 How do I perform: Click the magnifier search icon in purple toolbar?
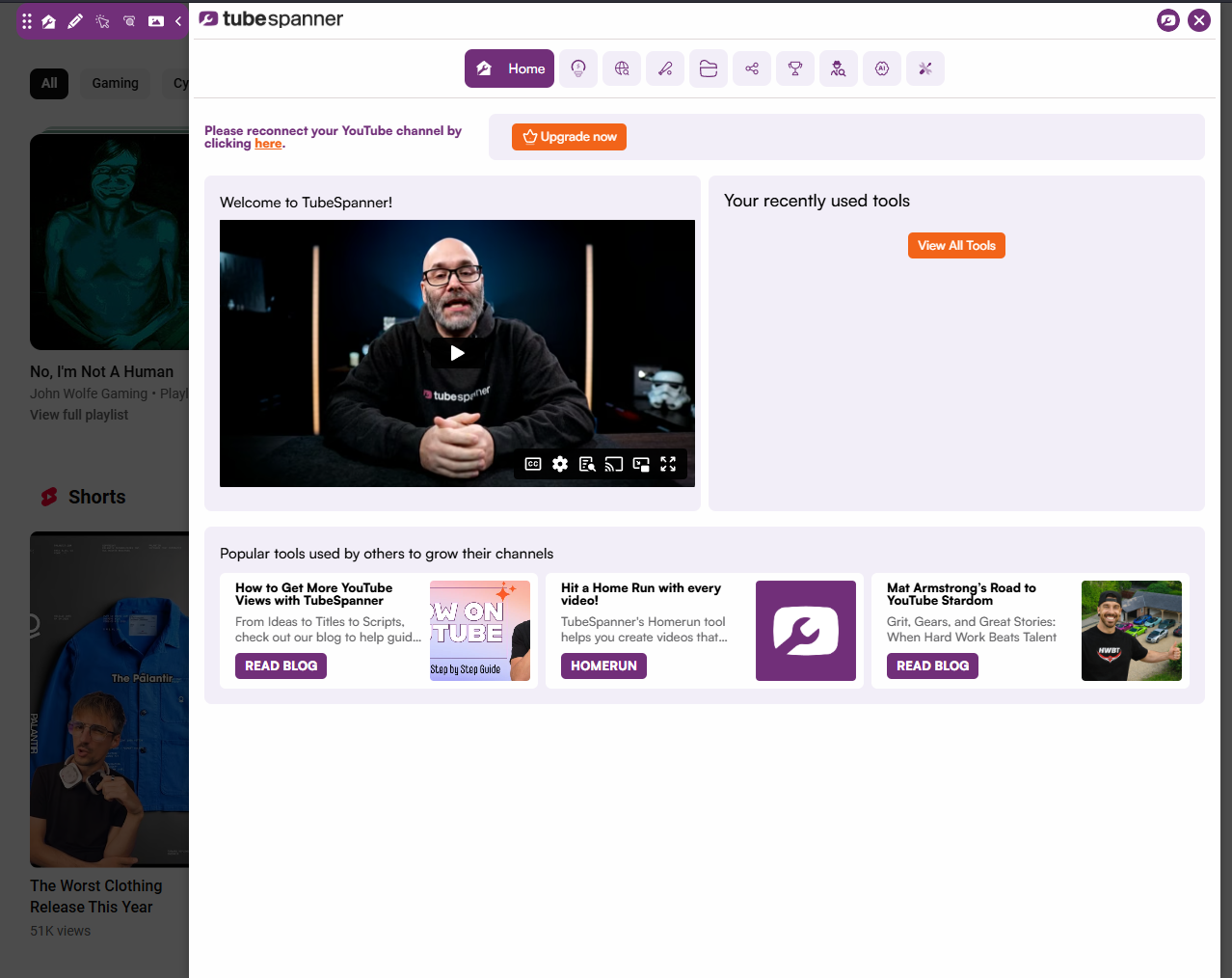tap(129, 20)
